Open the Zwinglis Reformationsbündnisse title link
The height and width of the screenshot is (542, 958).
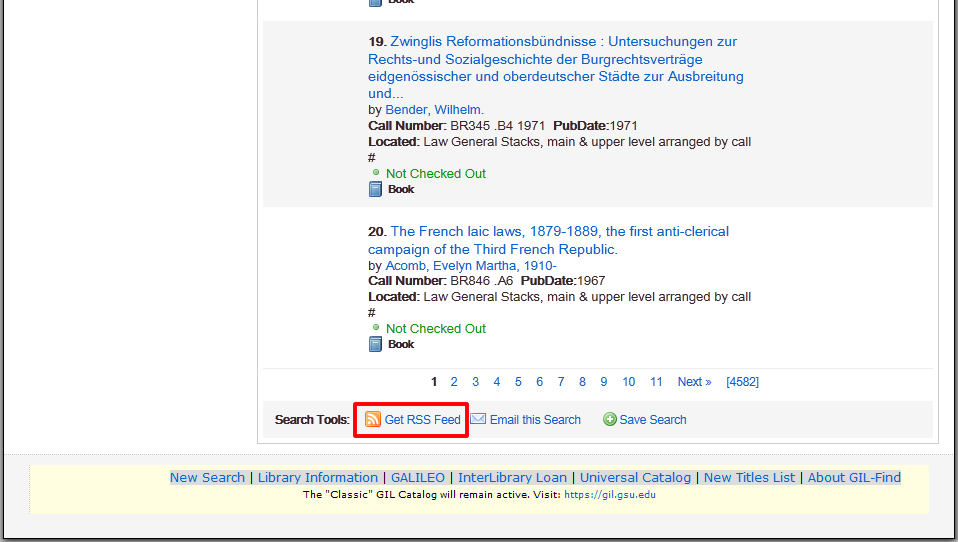(x=555, y=67)
